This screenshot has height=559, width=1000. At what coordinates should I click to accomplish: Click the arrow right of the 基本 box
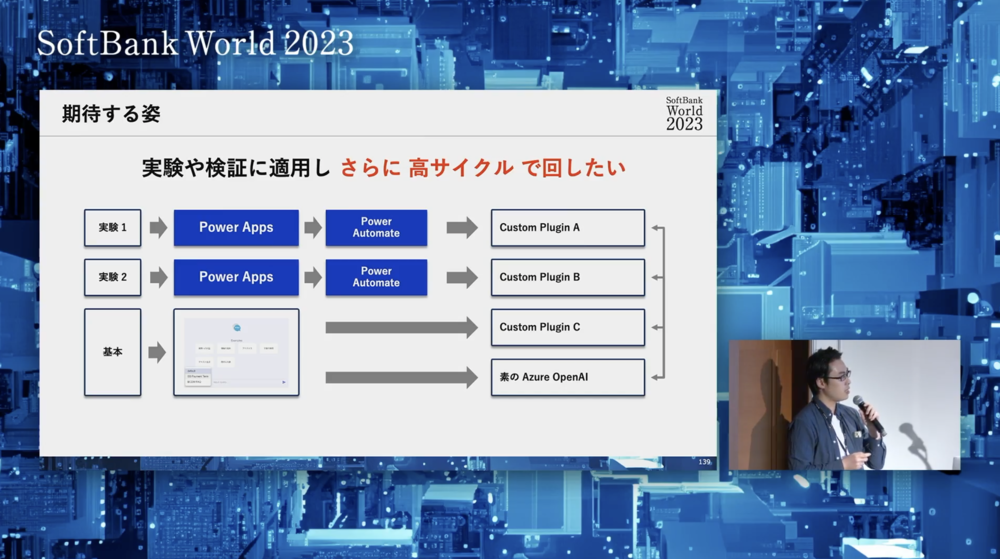click(x=158, y=352)
